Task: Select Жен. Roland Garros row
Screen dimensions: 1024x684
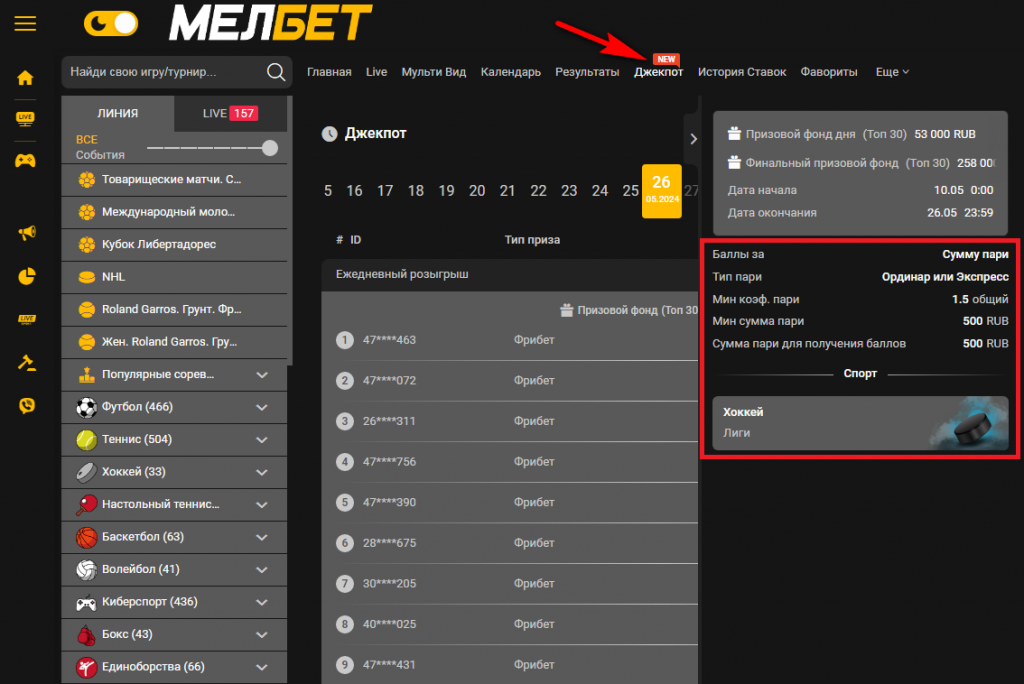Action: tap(174, 342)
